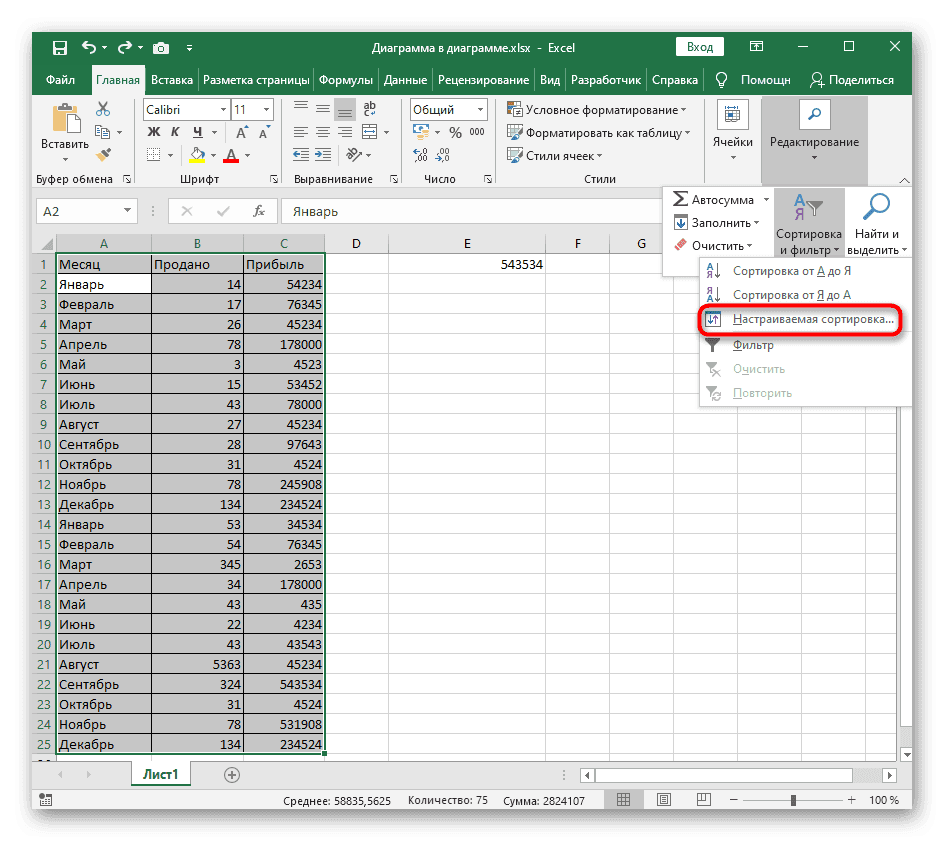Click the Вход sign-in button

point(700,47)
